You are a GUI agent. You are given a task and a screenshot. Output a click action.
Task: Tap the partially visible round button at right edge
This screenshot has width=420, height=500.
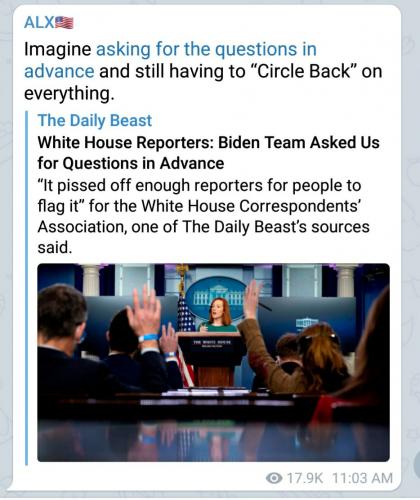416,463
